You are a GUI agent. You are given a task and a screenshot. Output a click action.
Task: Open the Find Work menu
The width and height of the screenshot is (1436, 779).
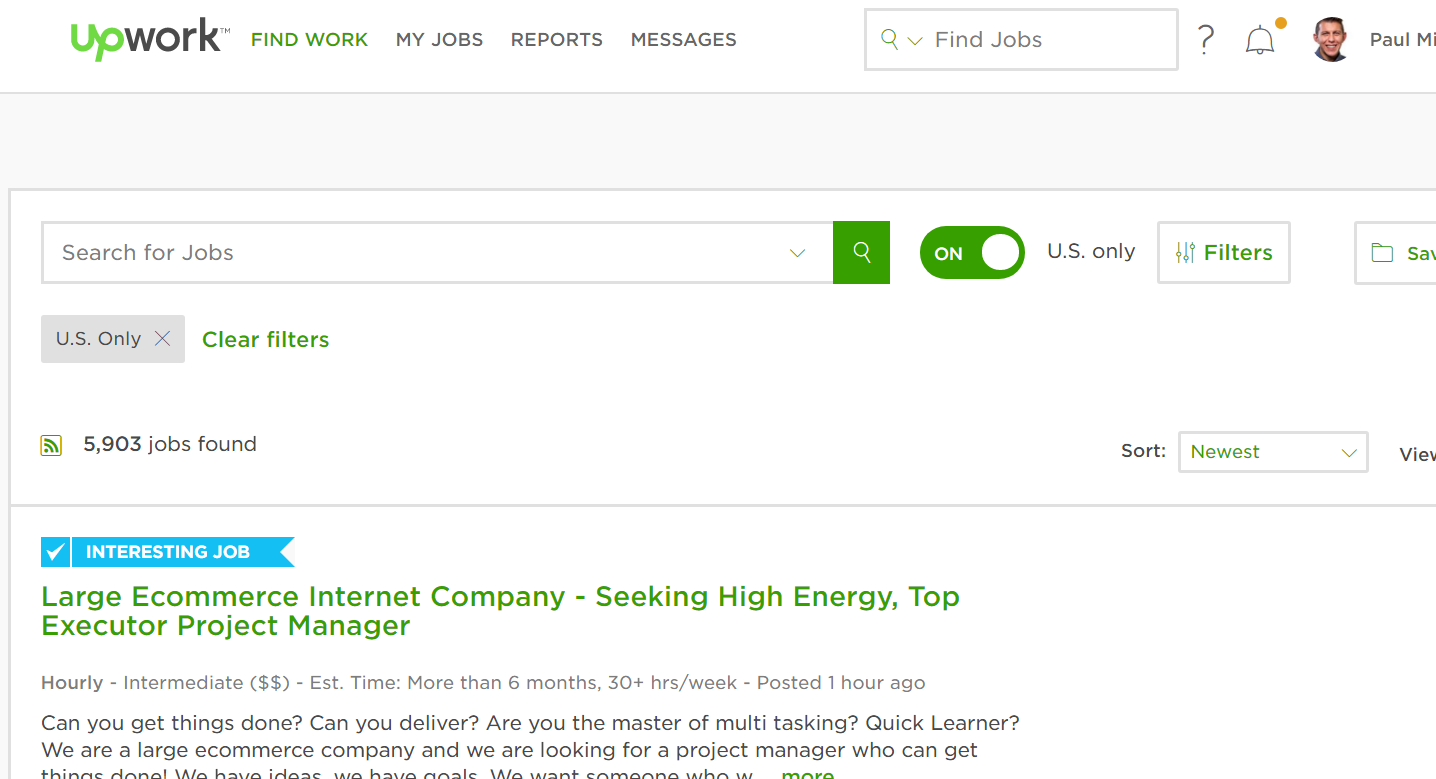pos(309,40)
